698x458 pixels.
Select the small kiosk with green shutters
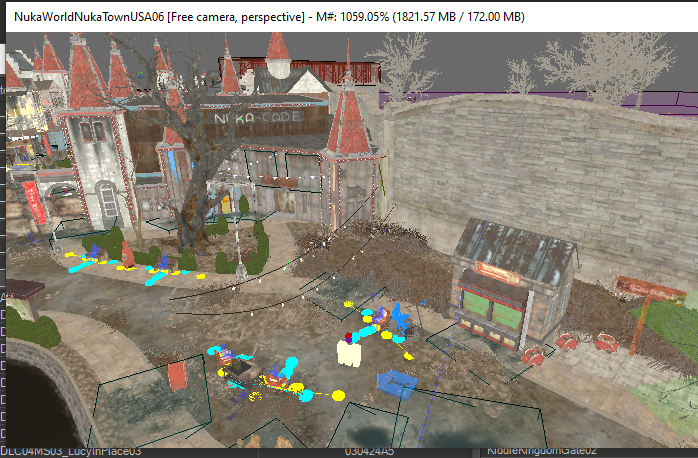[x=514, y=284]
